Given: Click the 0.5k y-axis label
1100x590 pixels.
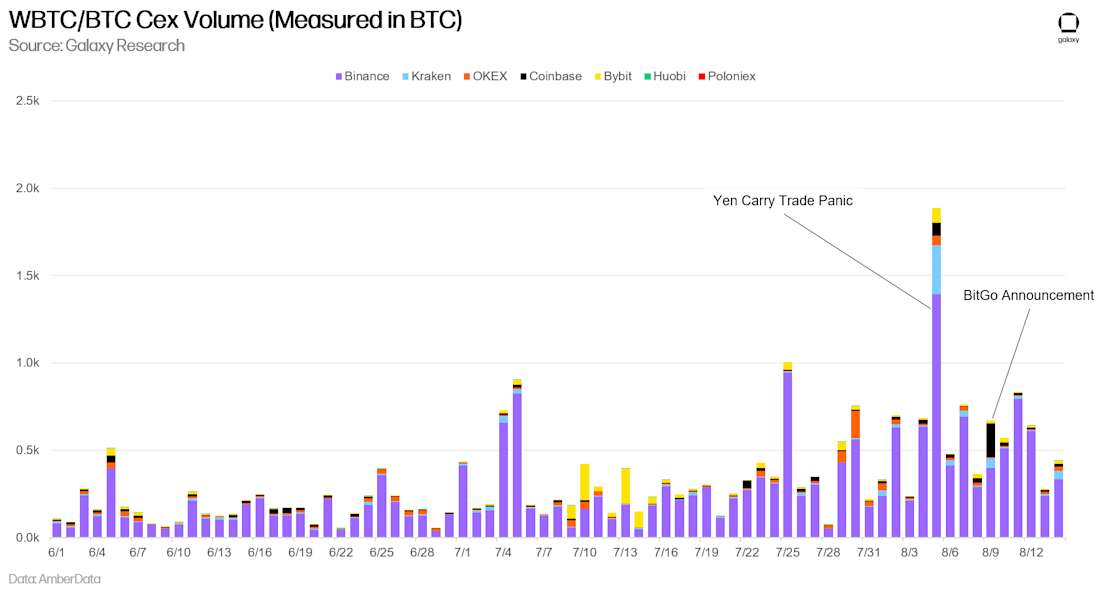Looking at the screenshot, I should coord(27,450).
